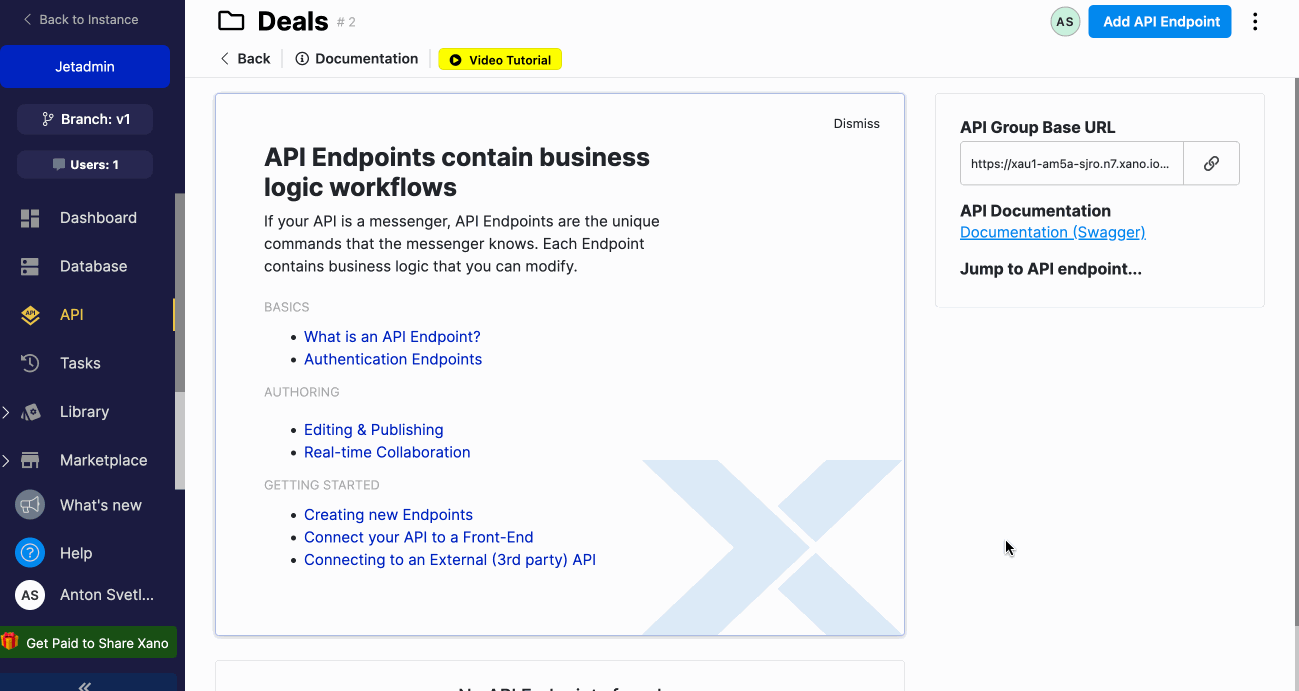
Task: Play the Video Tutorial
Action: point(500,60)
